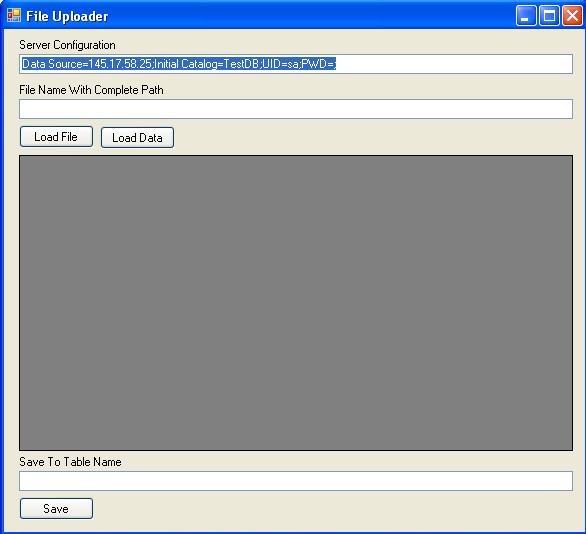The height and width of the screenshot is (534, 586).
Task: Focus the File Name With Complete Path field
Action: click(x=296, y=109)
